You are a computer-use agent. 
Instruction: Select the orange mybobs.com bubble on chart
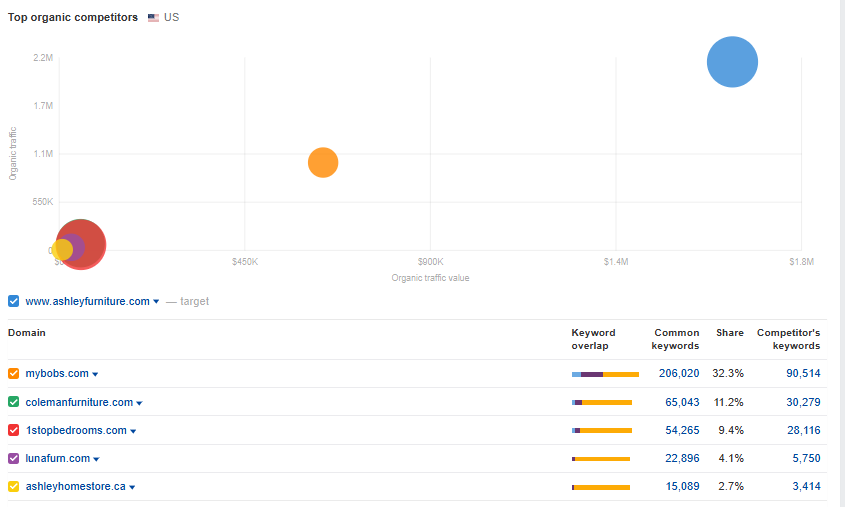pyautogui.click(x=323, y=162)
